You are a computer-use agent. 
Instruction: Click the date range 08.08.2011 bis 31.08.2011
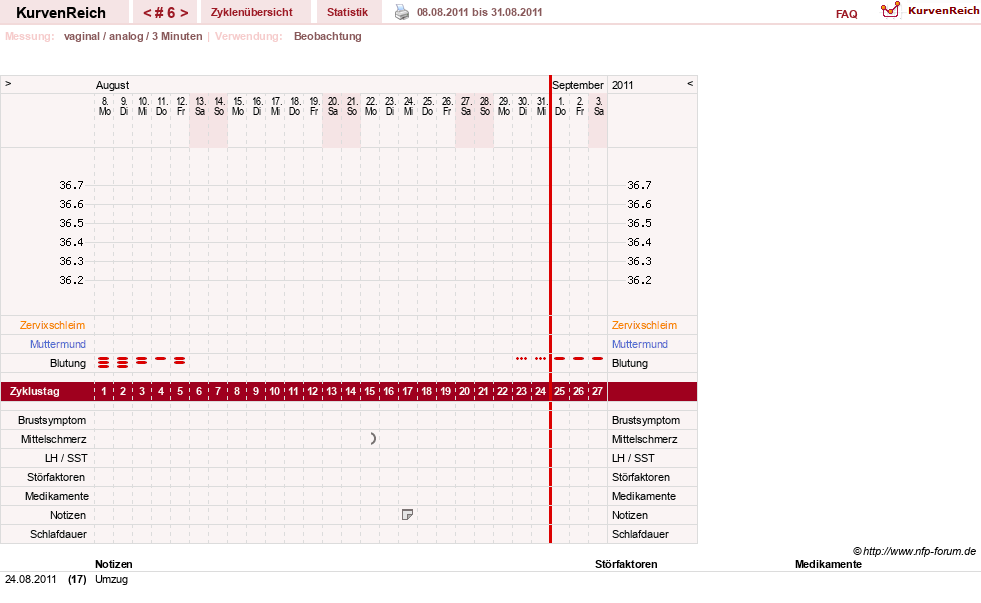(479, 12)
